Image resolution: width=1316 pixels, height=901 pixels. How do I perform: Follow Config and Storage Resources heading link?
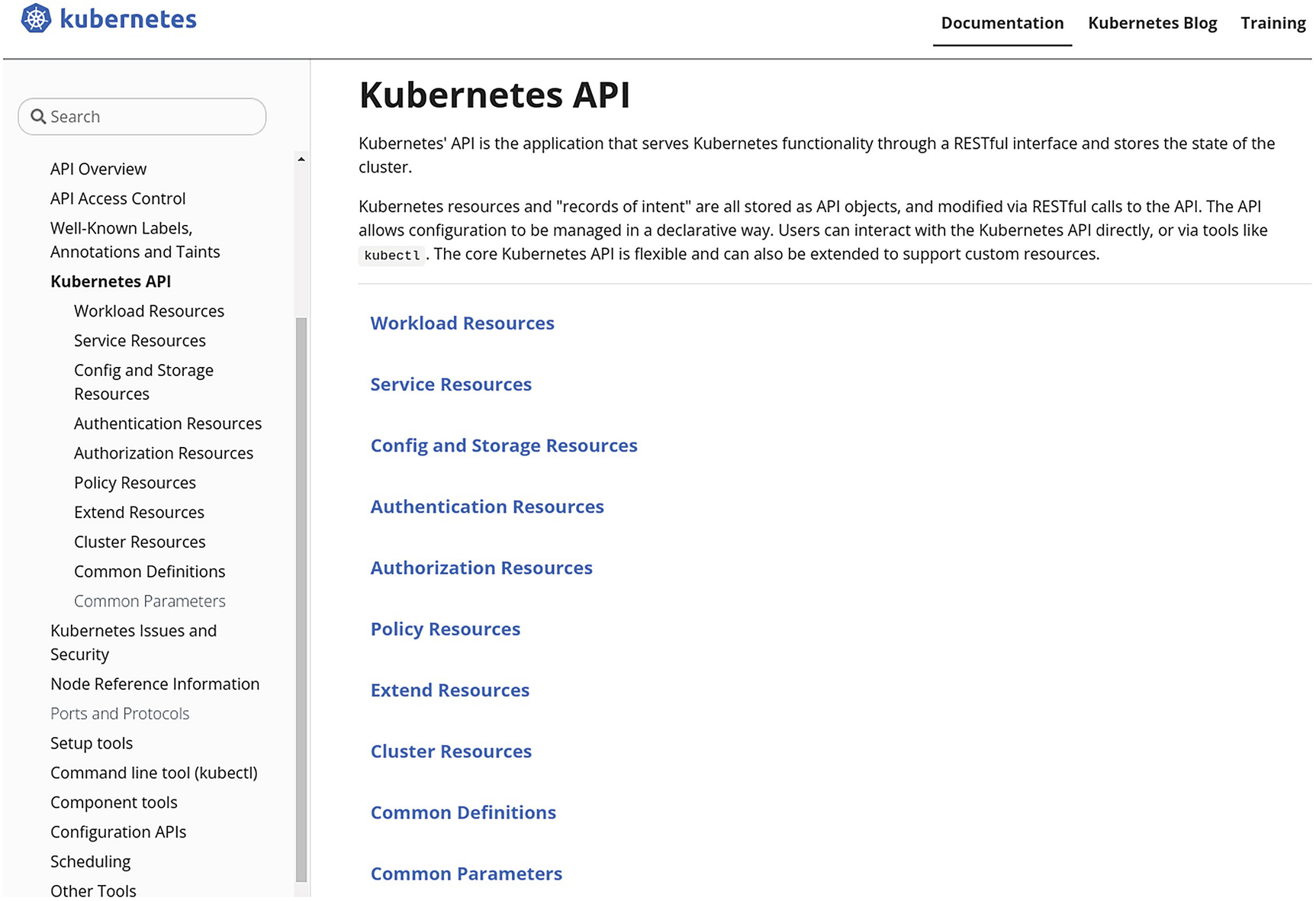(504, 446)
